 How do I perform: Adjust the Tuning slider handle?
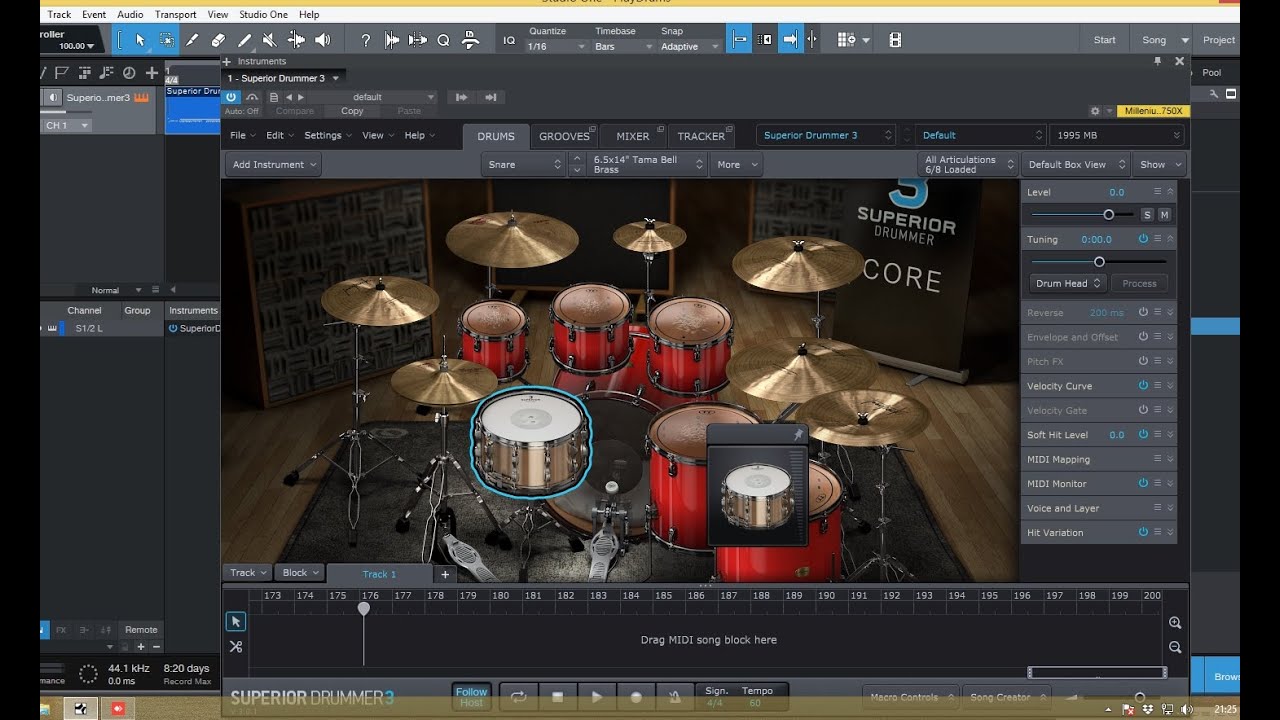click(x=1099, y=261)
